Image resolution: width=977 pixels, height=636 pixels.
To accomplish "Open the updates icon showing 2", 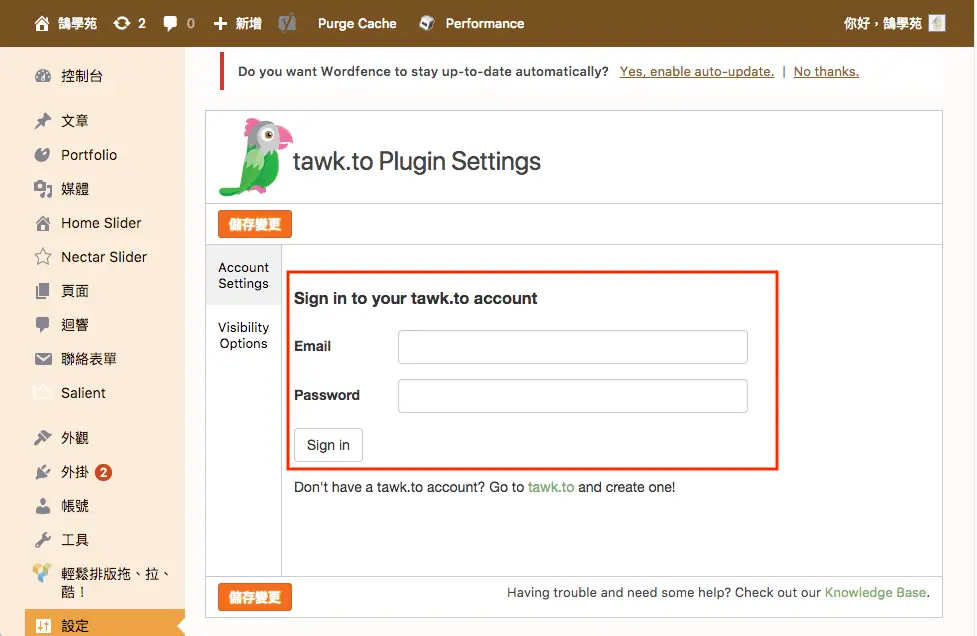I will [x=122, y=24].
